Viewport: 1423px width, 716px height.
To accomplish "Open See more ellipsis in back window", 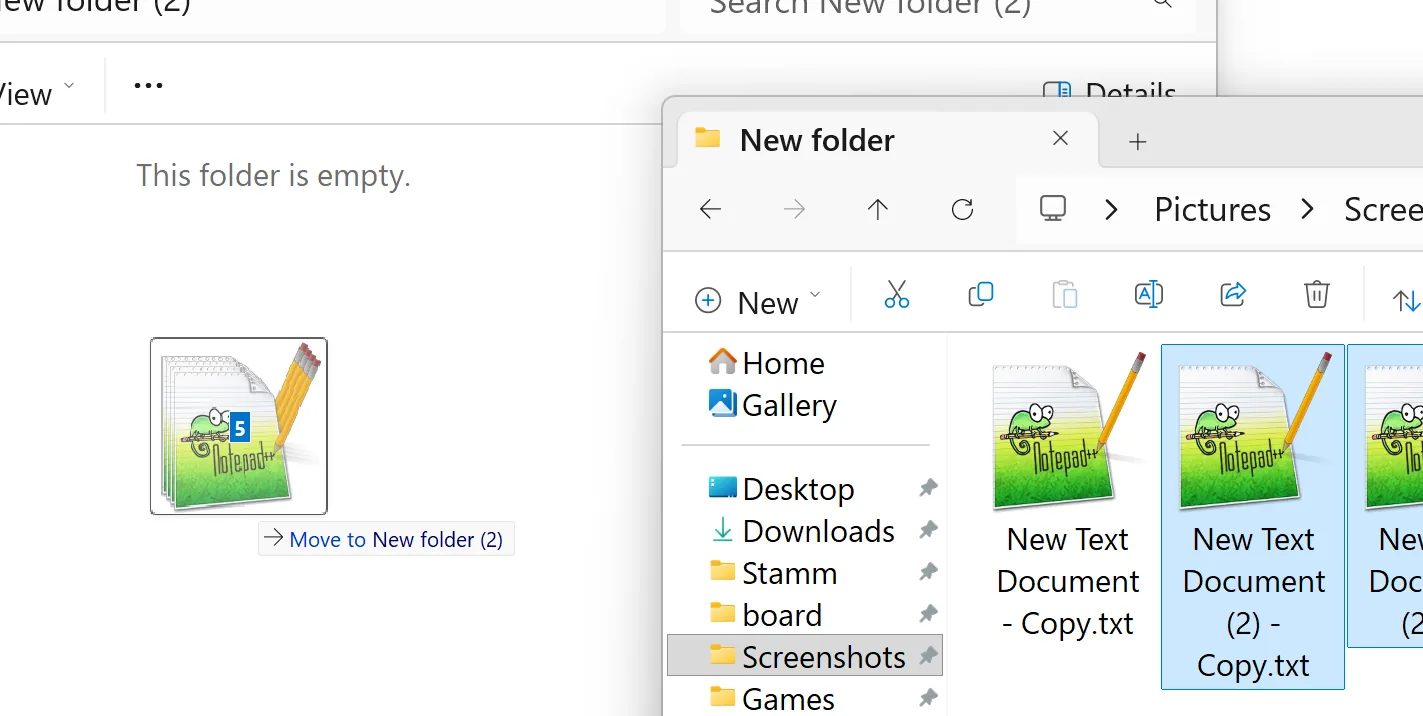I will click(x=148, y=86).
